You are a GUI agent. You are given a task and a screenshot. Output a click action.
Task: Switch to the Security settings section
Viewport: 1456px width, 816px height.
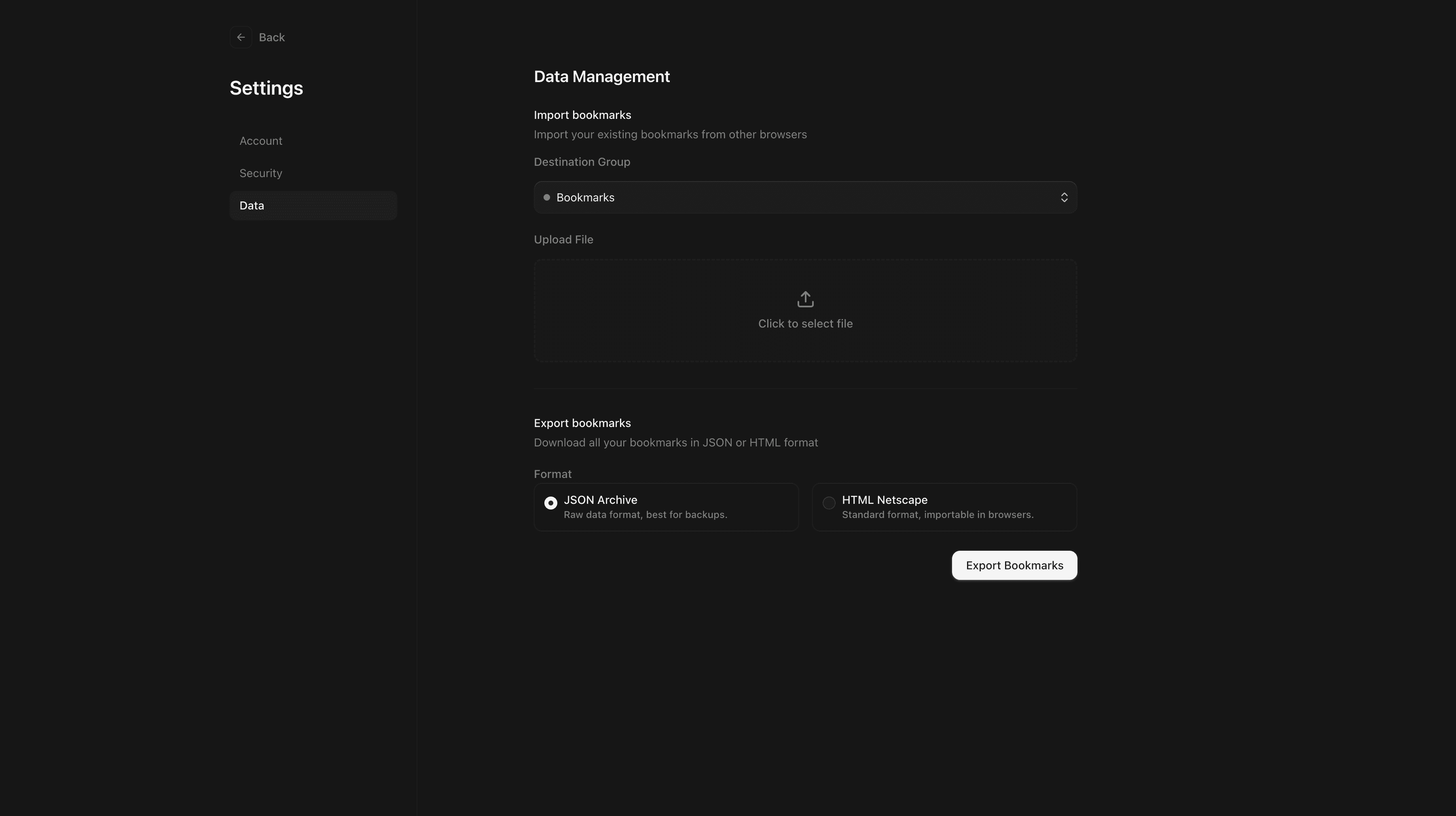(260, 173)
